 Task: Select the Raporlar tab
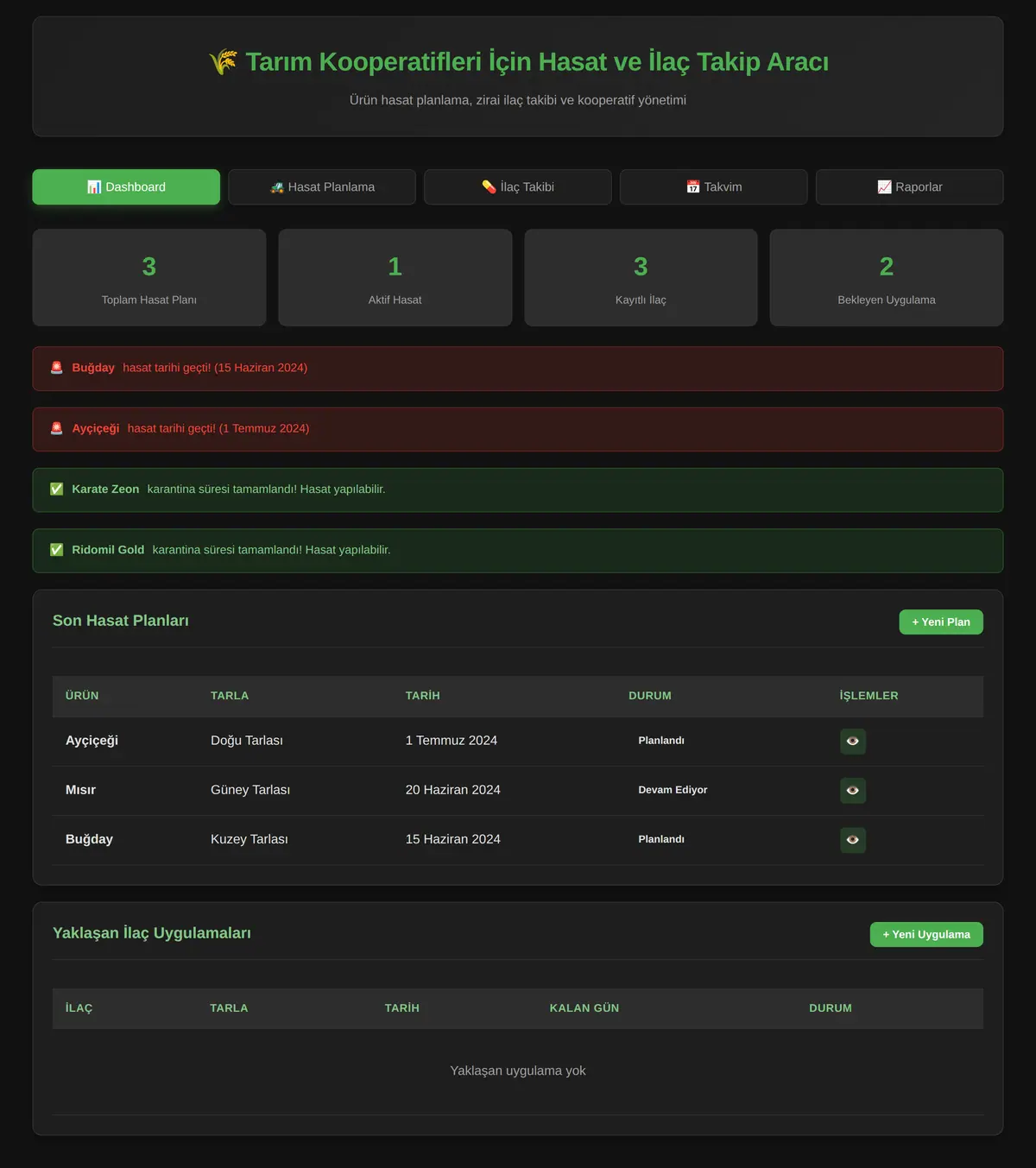[x=910, y=187]
